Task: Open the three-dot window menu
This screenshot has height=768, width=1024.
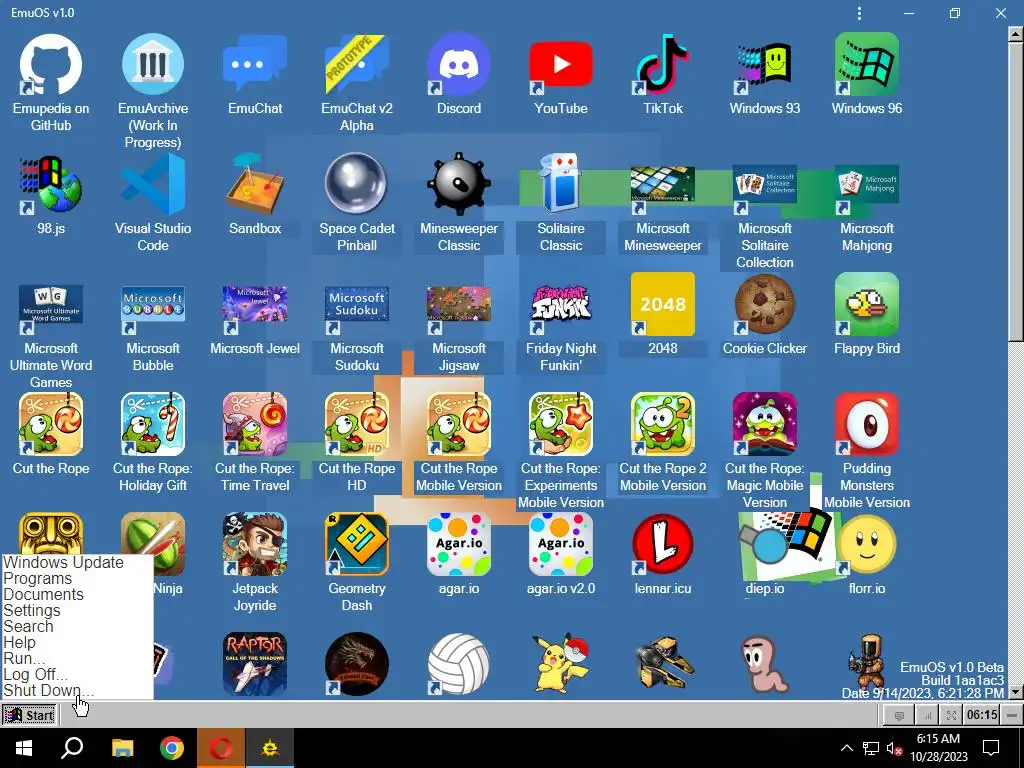Action: point(859,13)
